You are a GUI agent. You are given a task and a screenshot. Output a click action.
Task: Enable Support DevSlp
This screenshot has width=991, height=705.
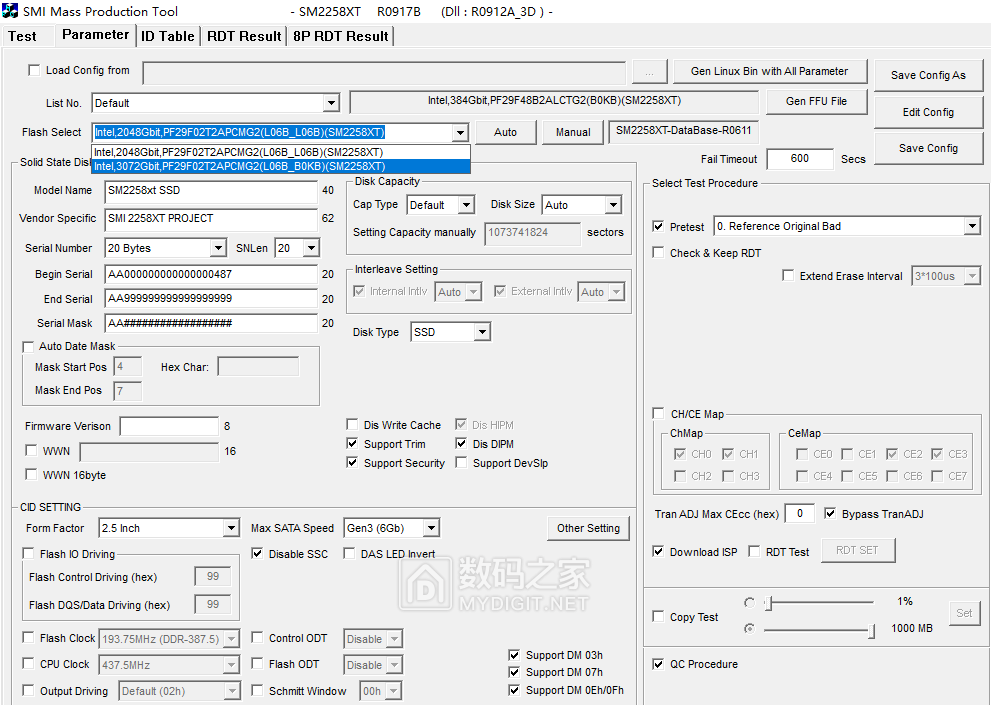461,463
